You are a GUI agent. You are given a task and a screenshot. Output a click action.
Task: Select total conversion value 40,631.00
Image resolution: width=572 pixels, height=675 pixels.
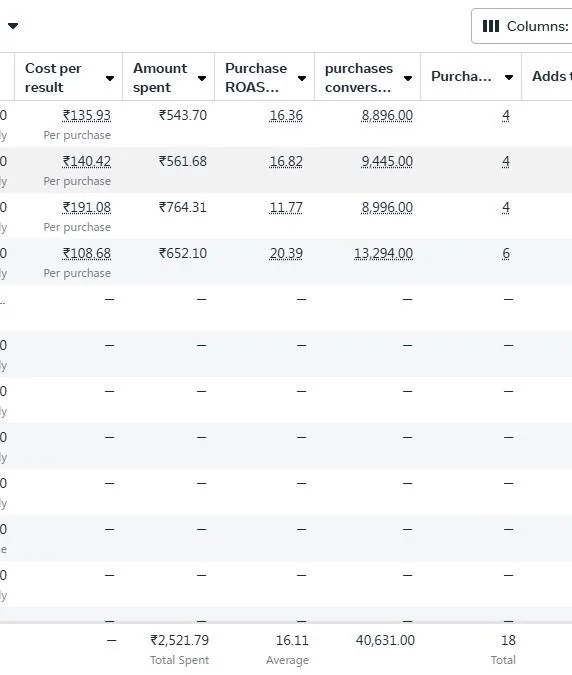coord(385,641)
